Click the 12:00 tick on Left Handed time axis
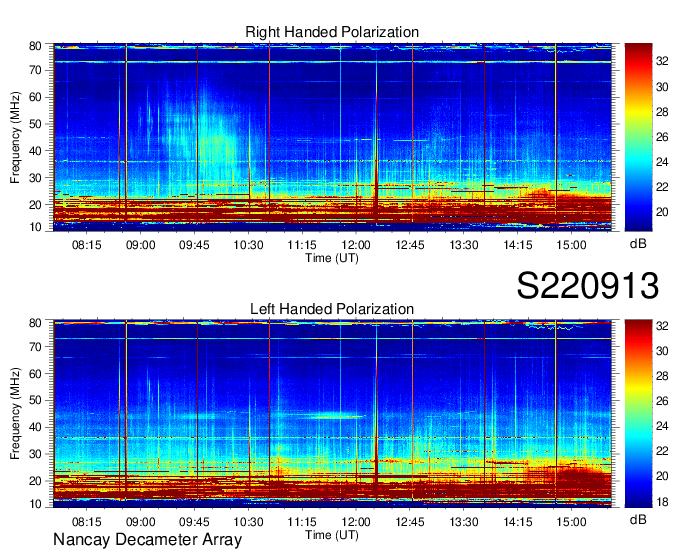 356,522
